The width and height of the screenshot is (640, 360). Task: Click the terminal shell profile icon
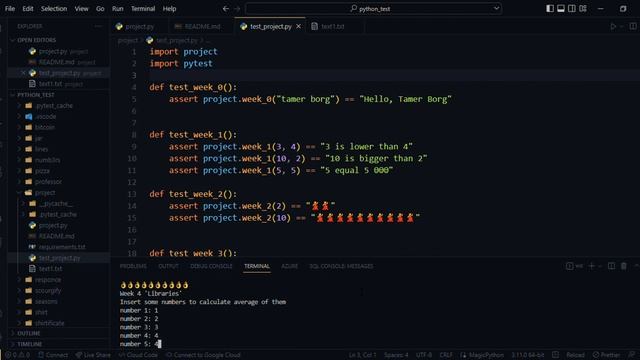(x=569, y=266)
